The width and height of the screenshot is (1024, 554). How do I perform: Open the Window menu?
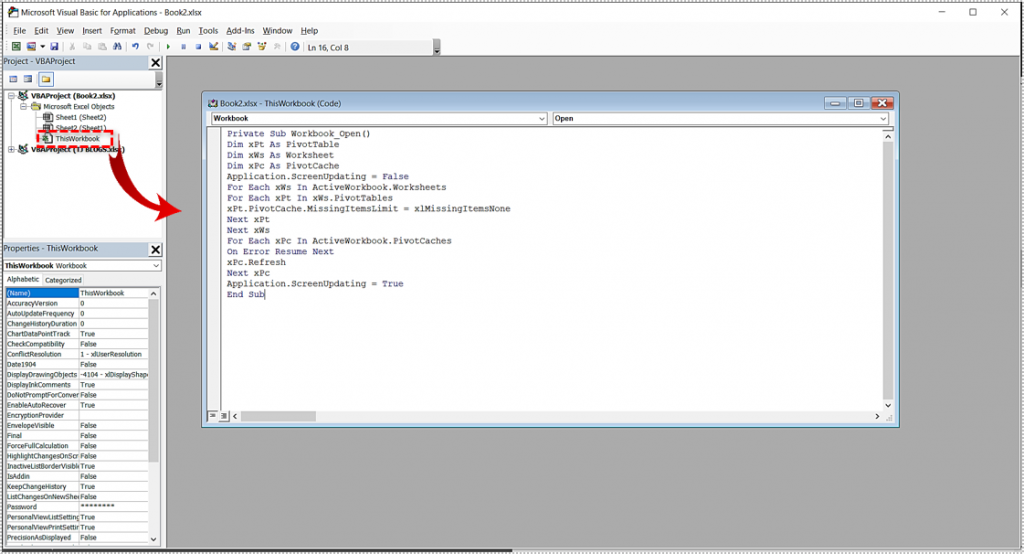point(278,31)
